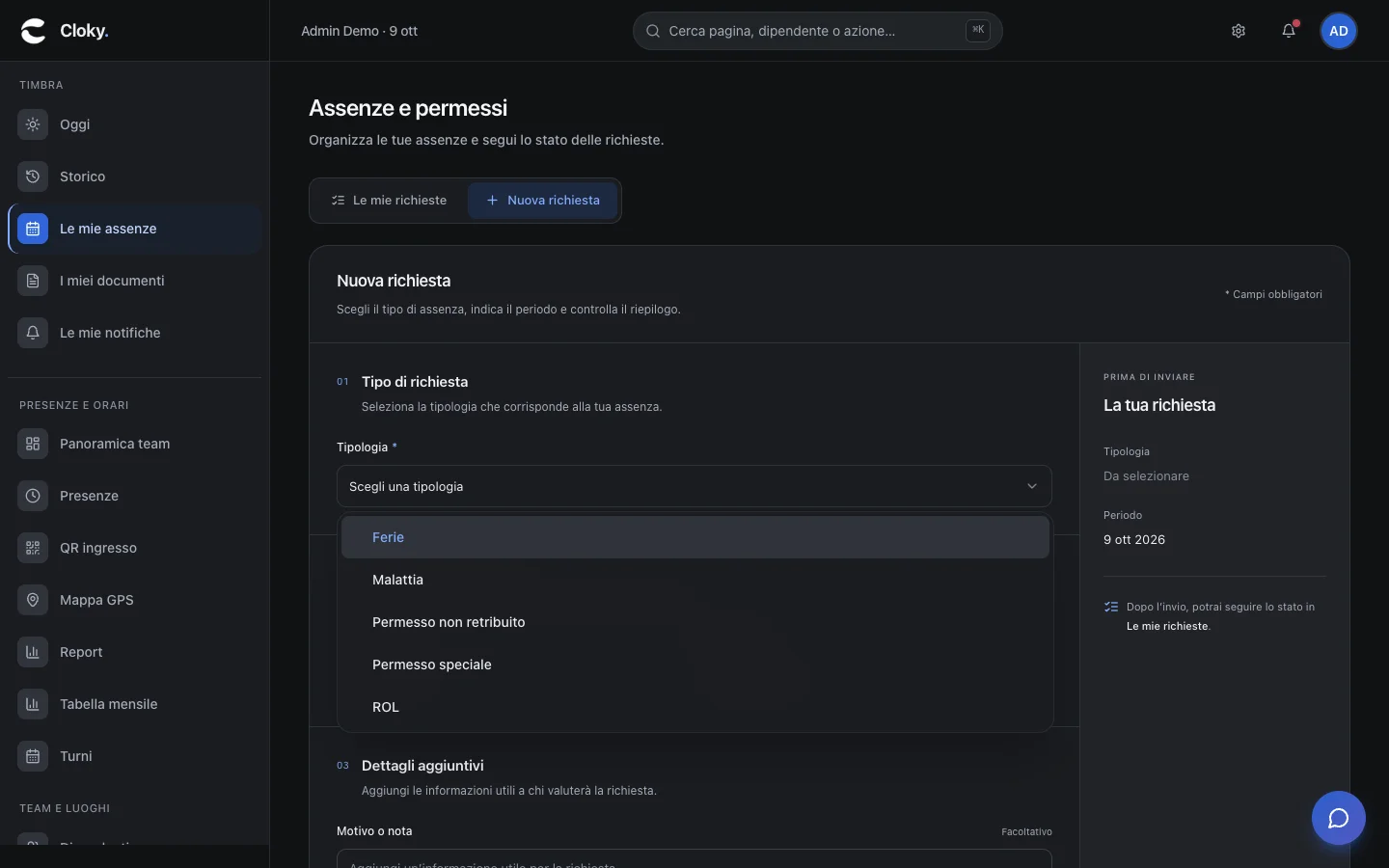
Task: Open Mappa GPS pin icon
Action: pos(33,600)
